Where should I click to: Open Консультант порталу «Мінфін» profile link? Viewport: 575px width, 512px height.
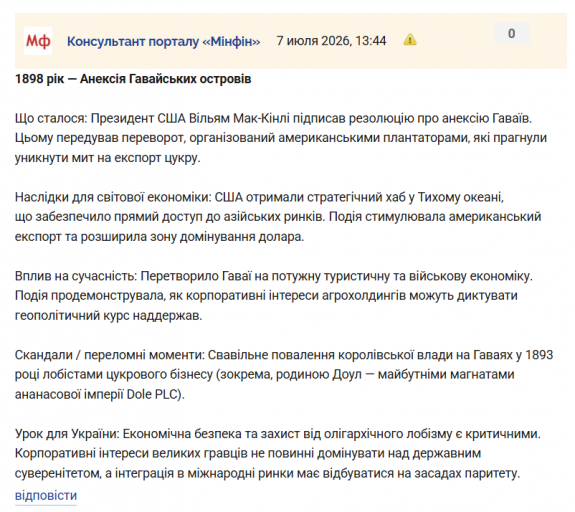164,41
